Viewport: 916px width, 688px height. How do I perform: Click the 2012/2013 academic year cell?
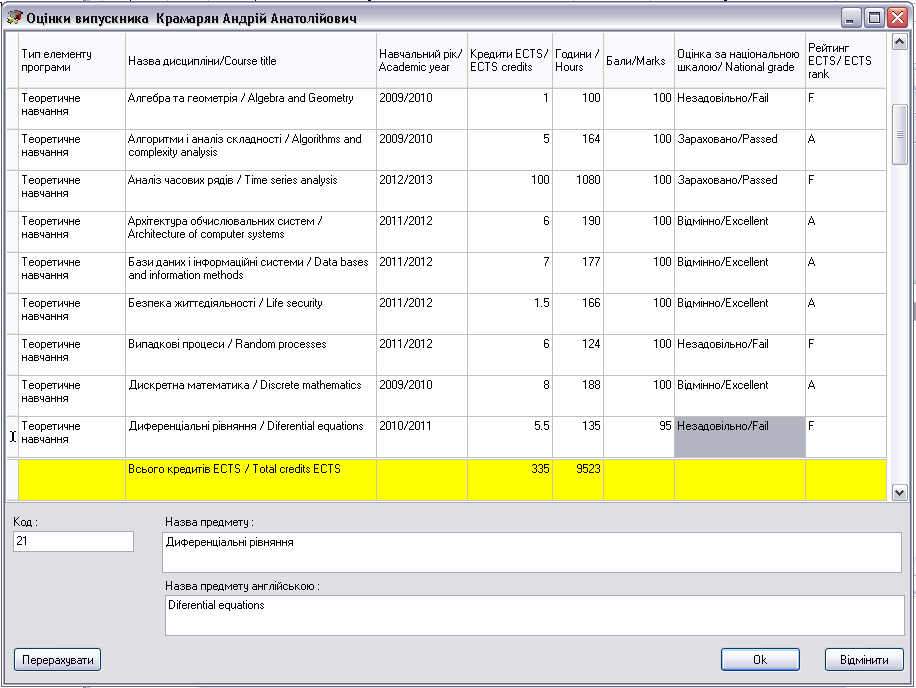coord(422,191)
